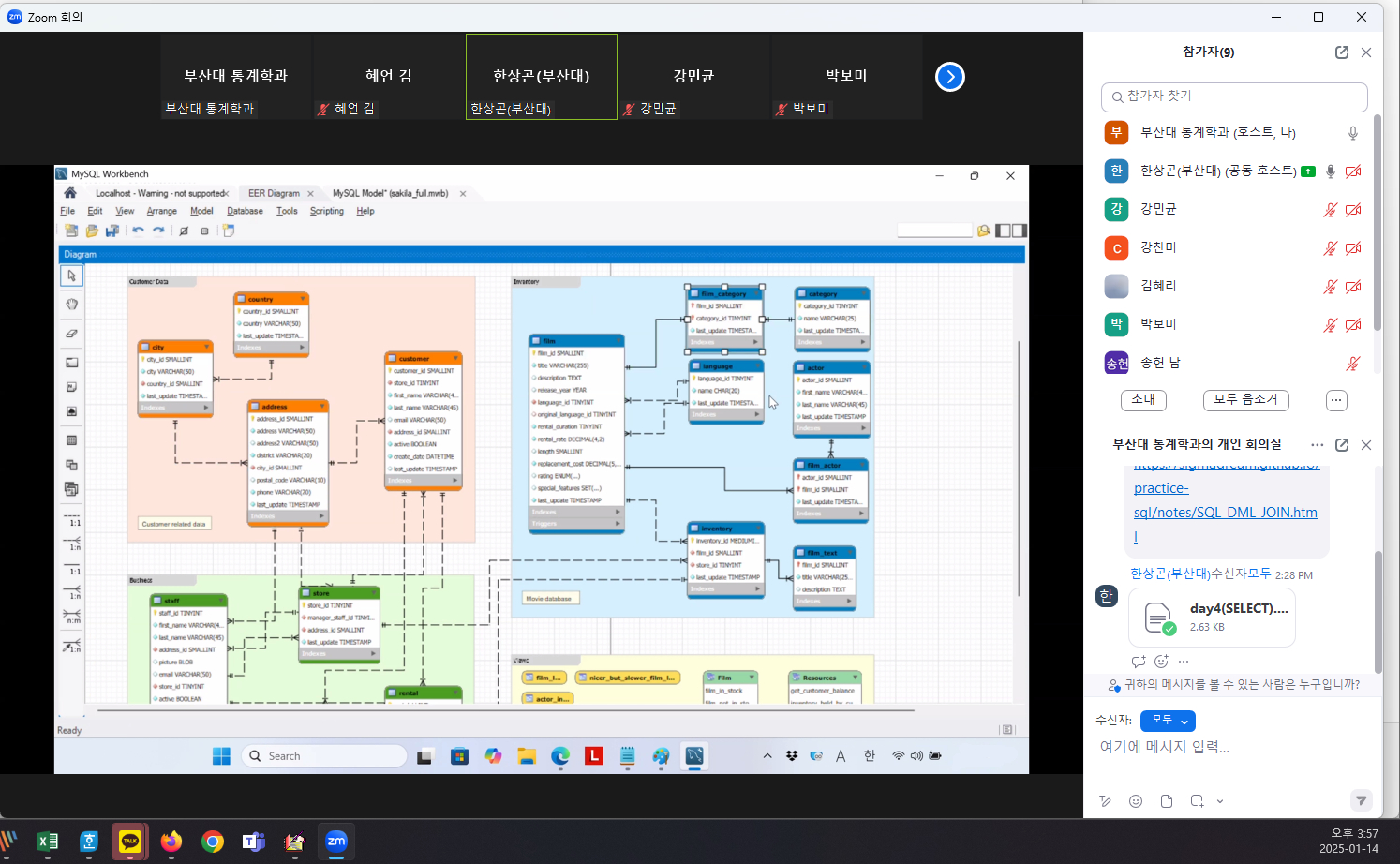The height and width of the screenshot is (864, 1400).
Task: Open KakaoTalk from the taskbar
Action: [x=130, y=842]
